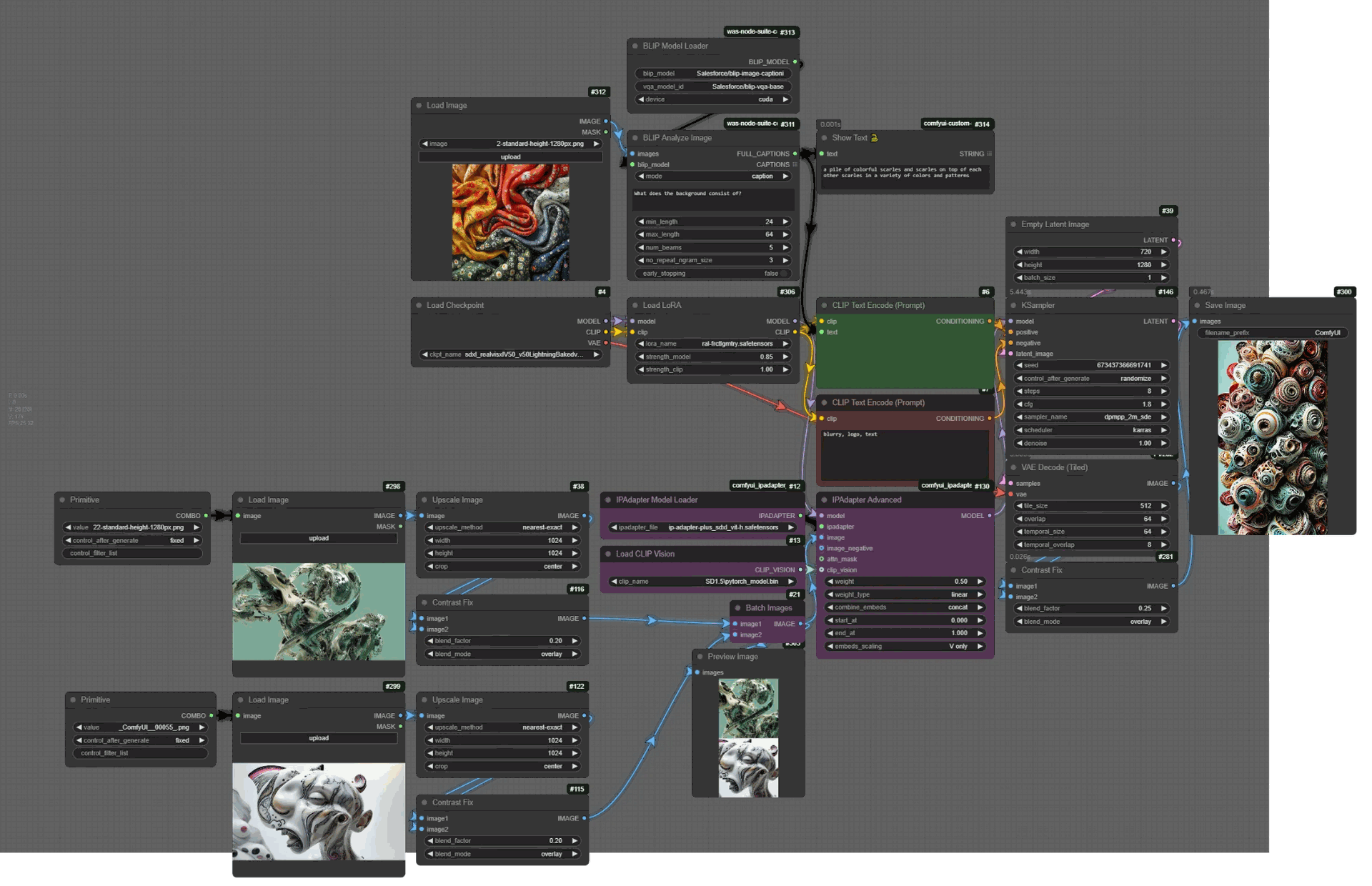The image size is (1372, 886).
Task: Click STRING grid output on Show Text
Action: pos(989,154)
